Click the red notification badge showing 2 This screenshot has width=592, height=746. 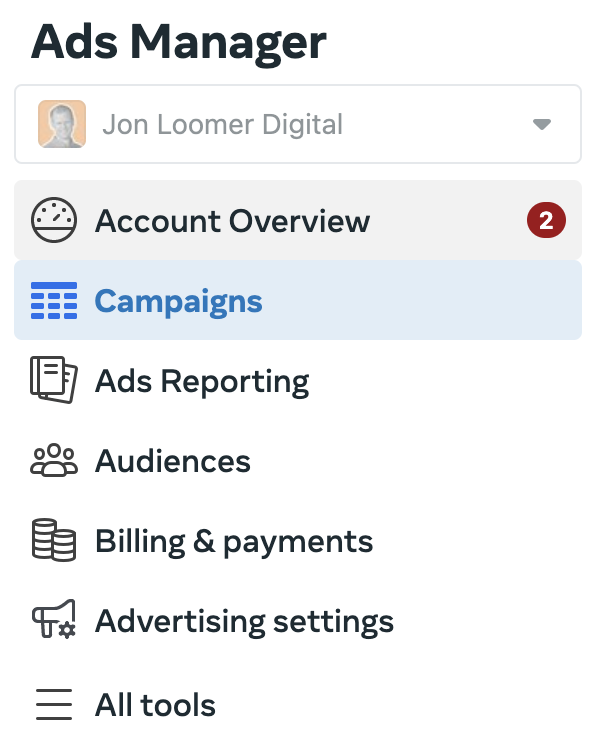[x=546, y=220]
